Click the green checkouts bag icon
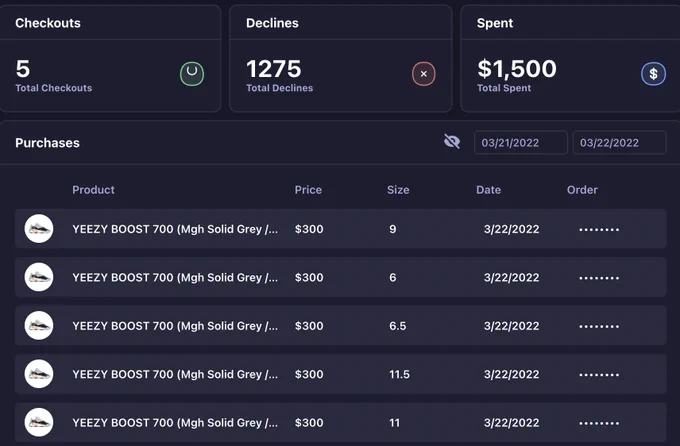 coord(192,74)
